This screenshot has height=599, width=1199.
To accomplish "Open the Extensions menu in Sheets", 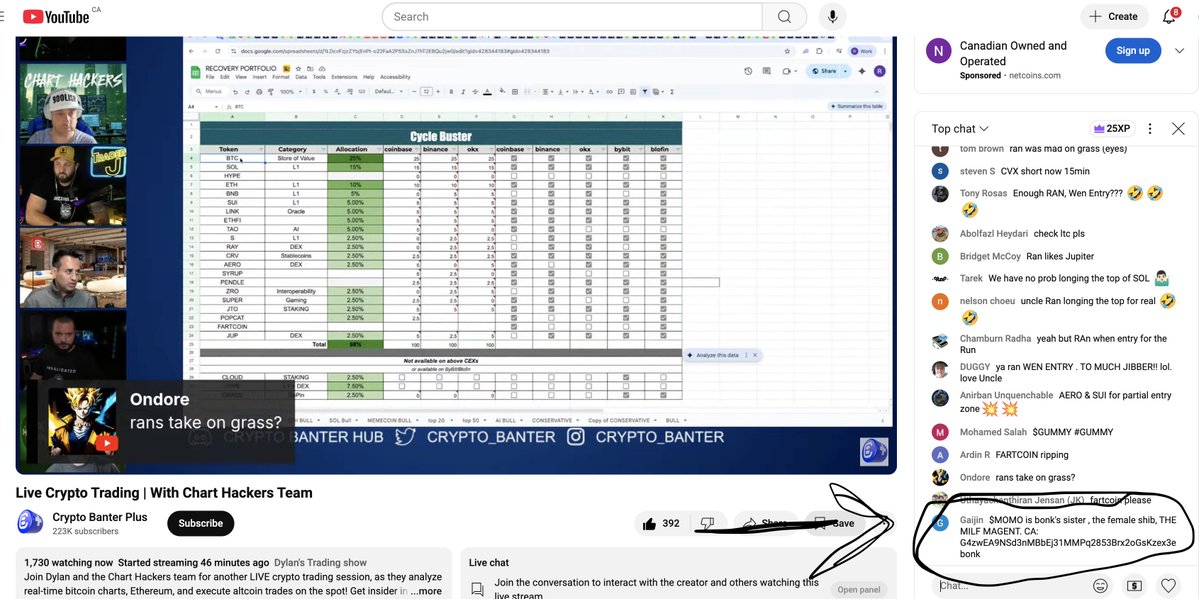I will (344, 77).
